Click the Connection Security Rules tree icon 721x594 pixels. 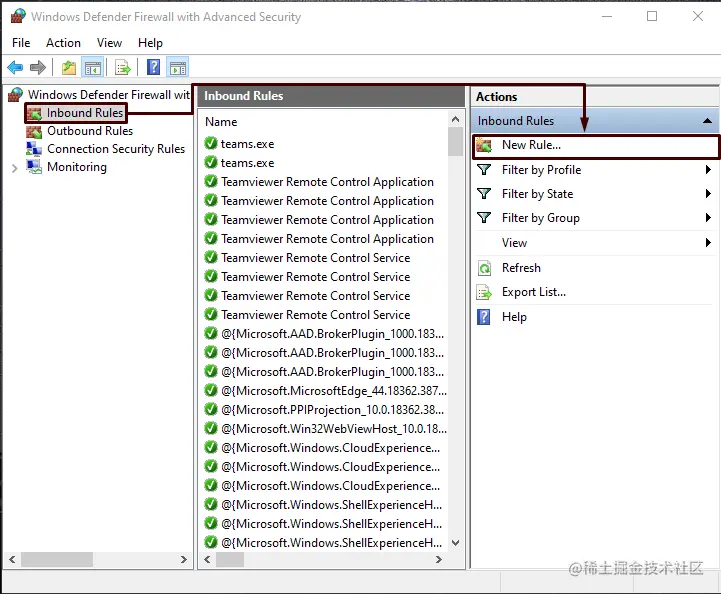click(x=34, y=149)
